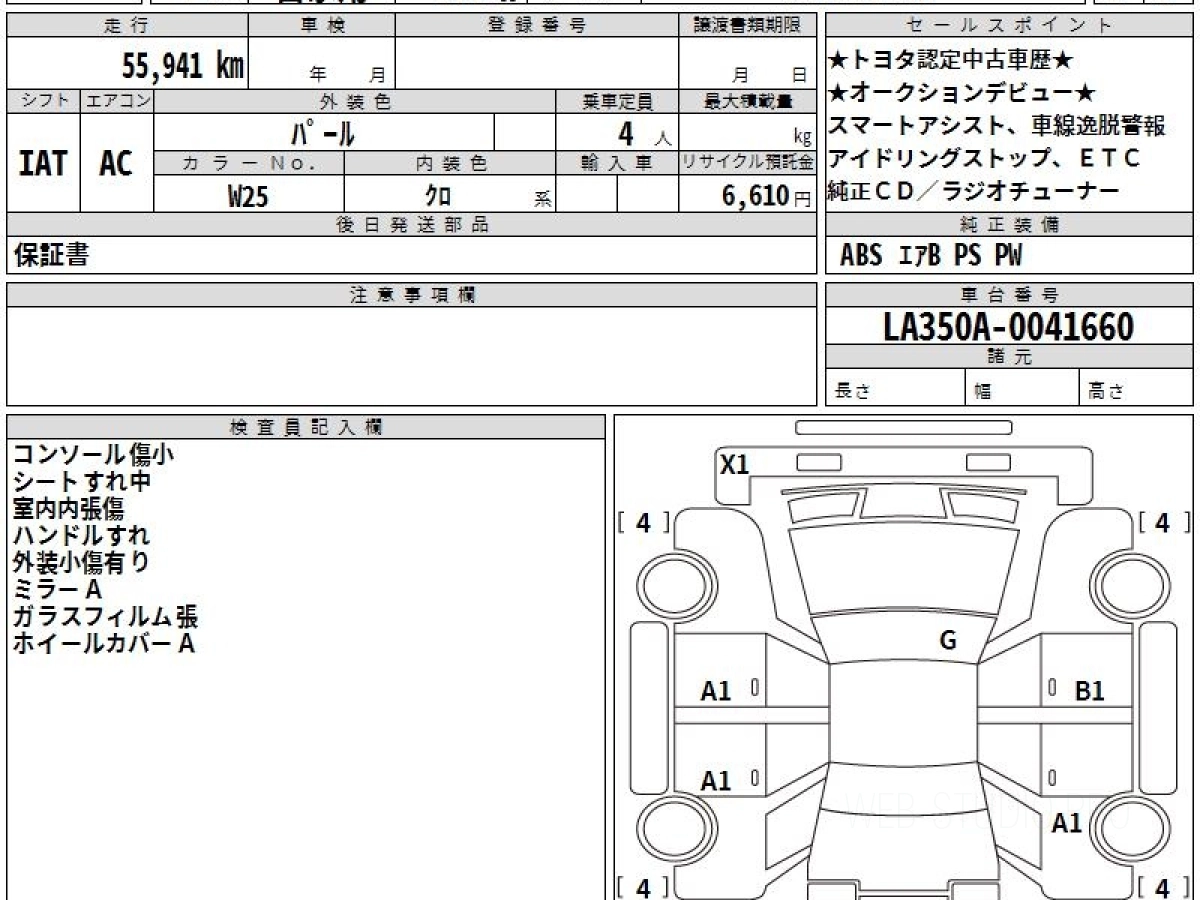The height and width of the screenshot is (900, 1200).
Task: Select the IAT shift value
Action: (43, 163)
